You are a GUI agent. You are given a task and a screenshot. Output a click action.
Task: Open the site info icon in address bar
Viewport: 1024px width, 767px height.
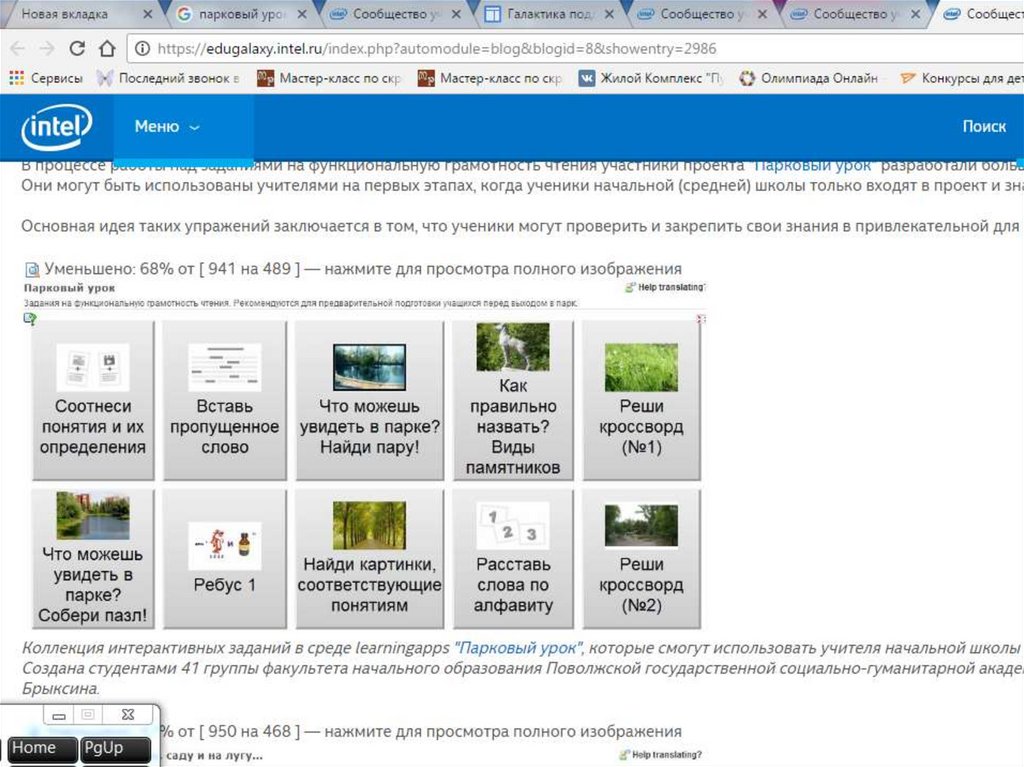[x=142, y=49]
